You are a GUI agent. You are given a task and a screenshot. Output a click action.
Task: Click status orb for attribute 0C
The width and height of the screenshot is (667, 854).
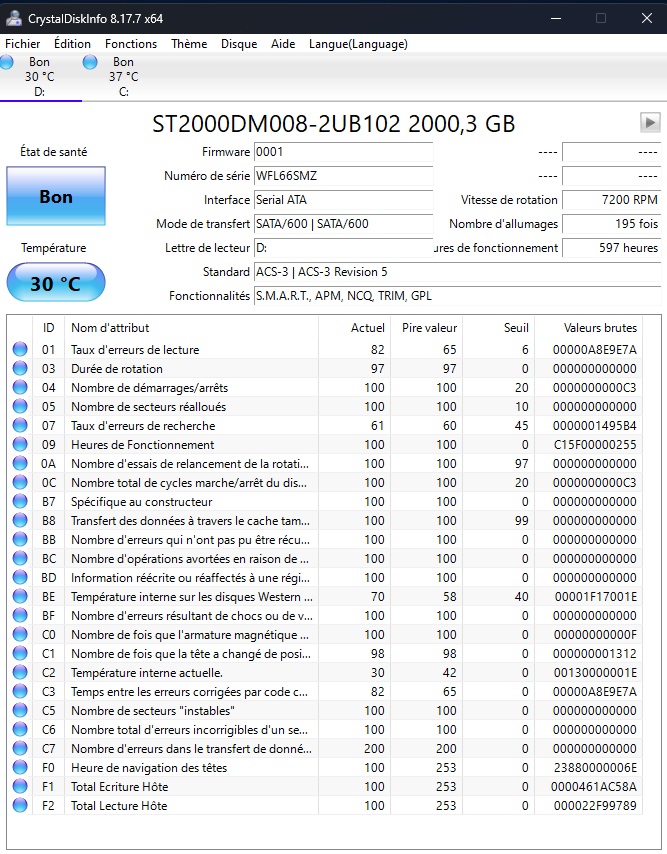coord(20,483)
